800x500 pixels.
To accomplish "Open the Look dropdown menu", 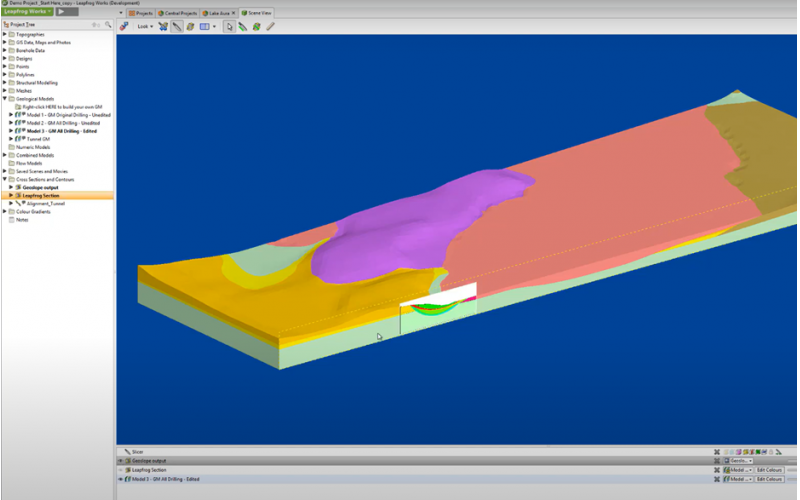I will (x=145, y=27).
